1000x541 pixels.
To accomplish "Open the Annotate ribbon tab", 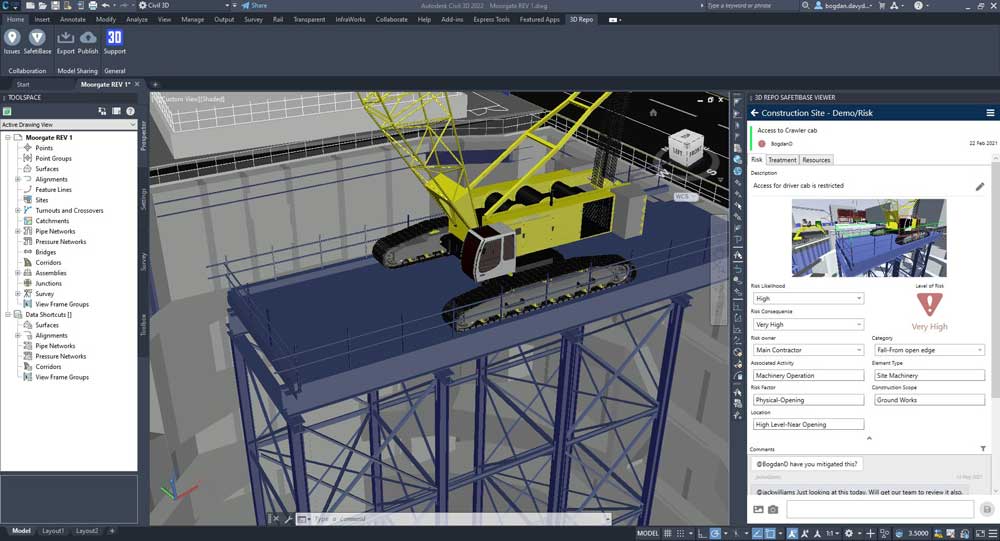I will tap(73, 20).
